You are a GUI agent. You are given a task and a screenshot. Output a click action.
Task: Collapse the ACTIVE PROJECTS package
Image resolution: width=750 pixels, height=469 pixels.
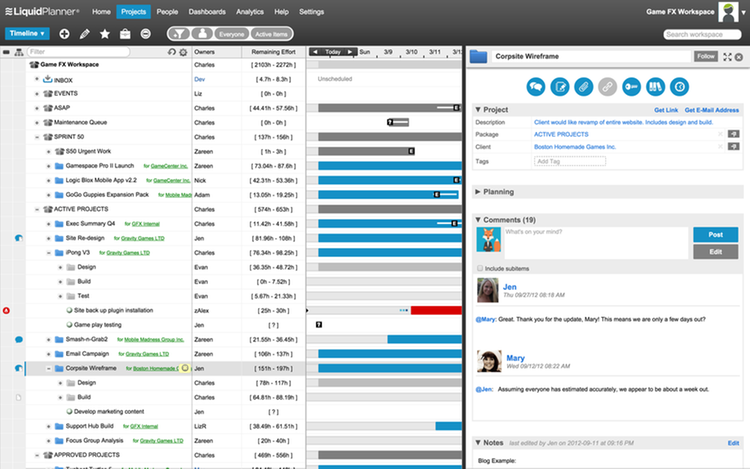37,209
